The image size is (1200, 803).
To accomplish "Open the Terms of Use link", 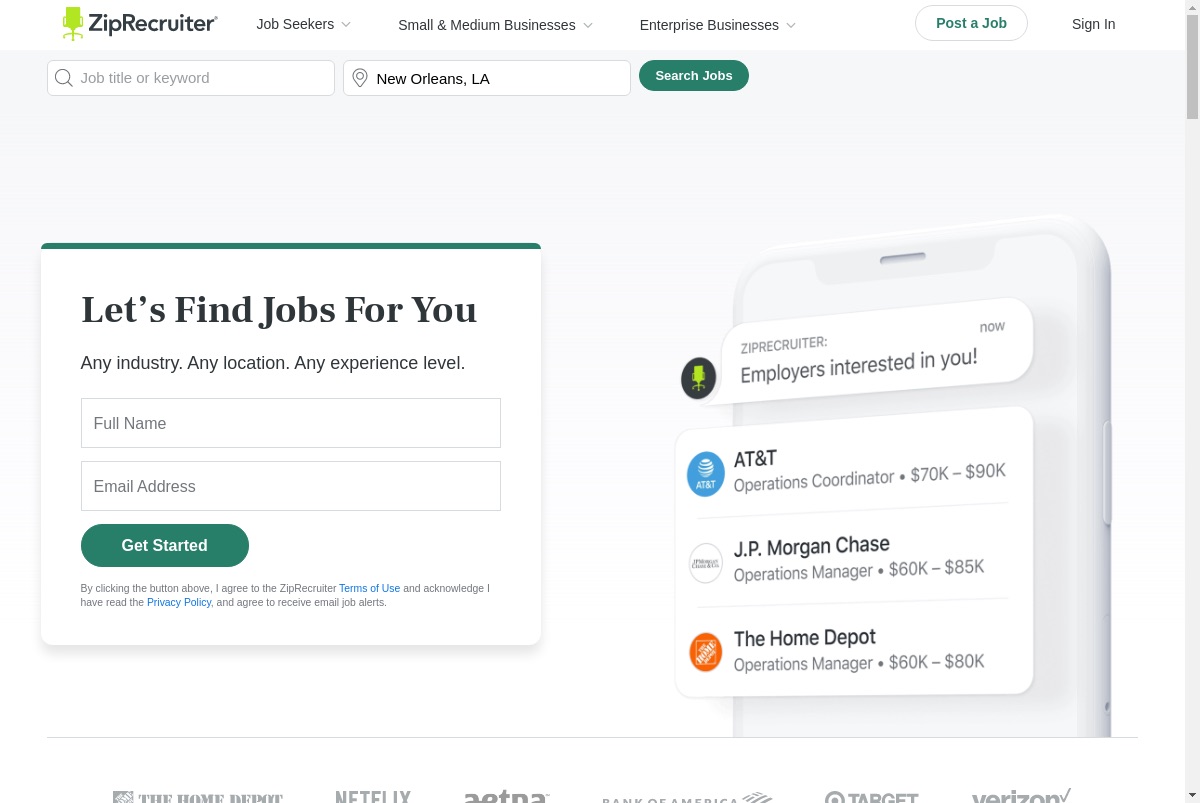I will click(x=369, y=588).
